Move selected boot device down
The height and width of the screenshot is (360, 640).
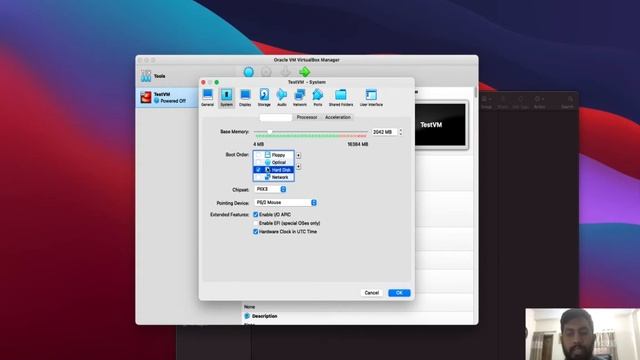(x=298, y=167)
